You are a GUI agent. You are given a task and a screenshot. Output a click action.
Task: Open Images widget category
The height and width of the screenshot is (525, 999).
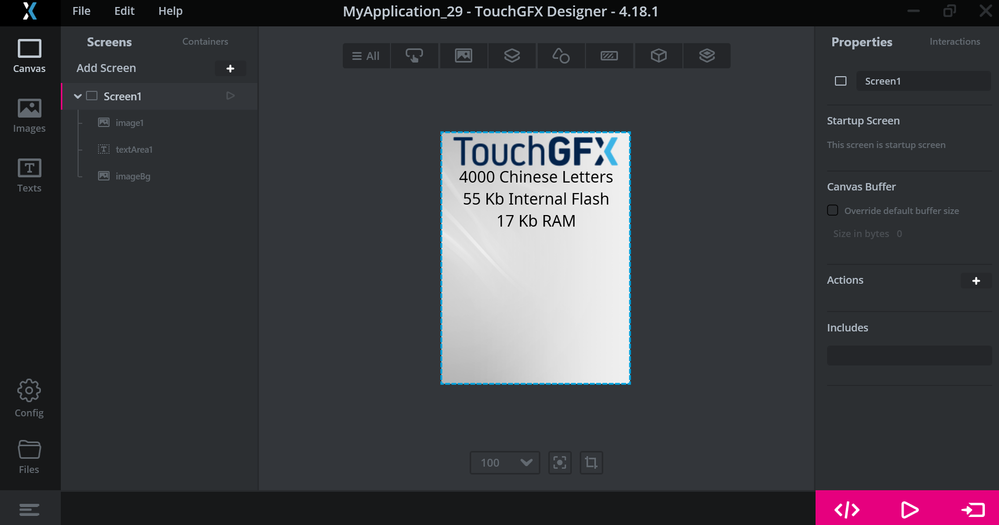click(x=464, y=56)
